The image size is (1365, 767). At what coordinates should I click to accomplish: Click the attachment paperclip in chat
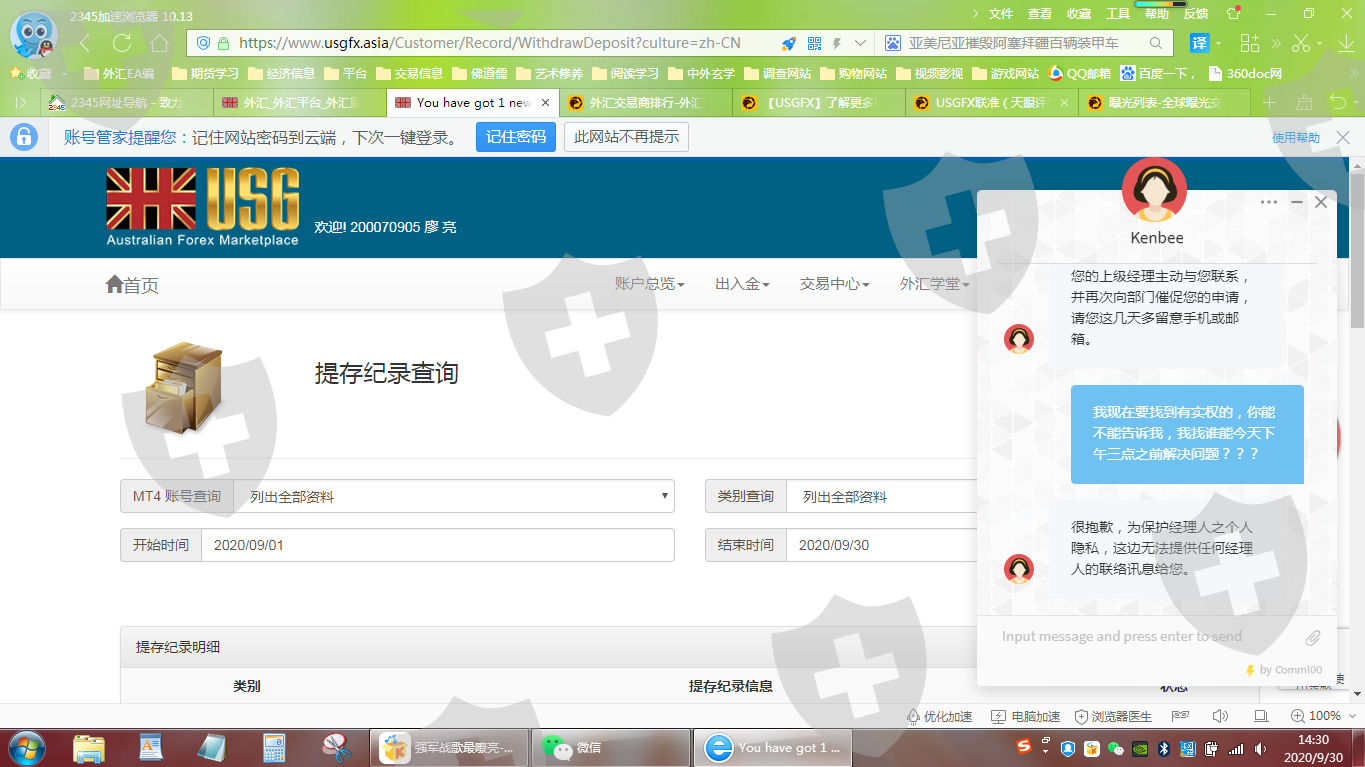(x=1313, y=637)
